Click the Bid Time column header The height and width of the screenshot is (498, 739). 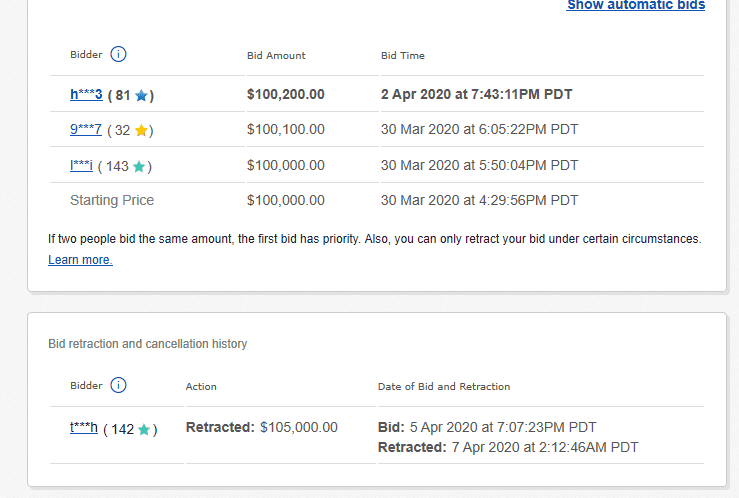(402, 56)
